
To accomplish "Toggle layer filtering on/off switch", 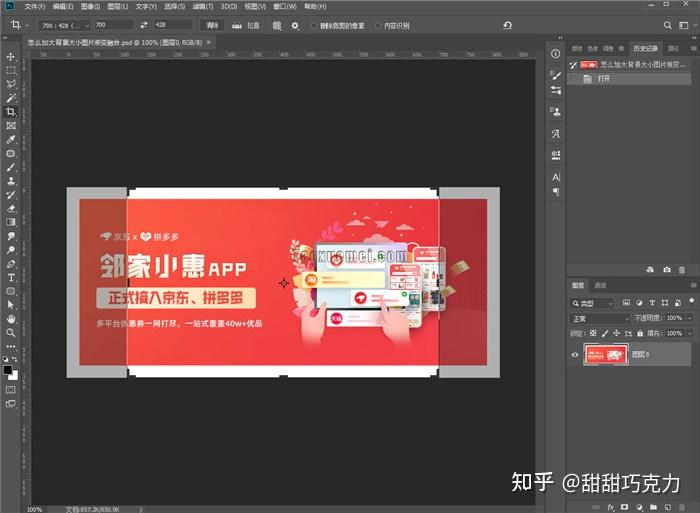I will pyautogui.click(x=692, y=301).
